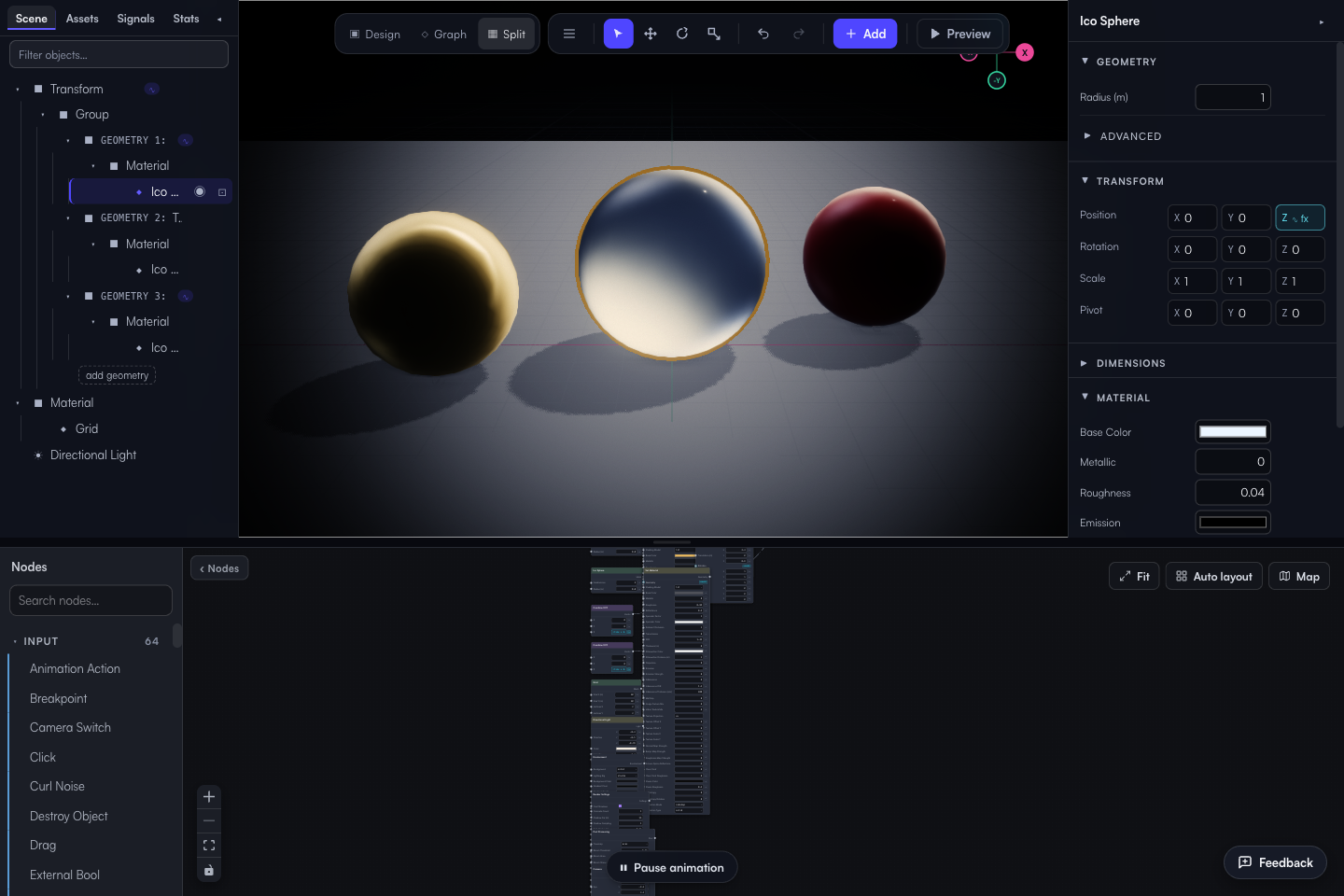Fit the node graph with the Fit button
Screen dimensions: 1344x896
(x=1134, y=576)
